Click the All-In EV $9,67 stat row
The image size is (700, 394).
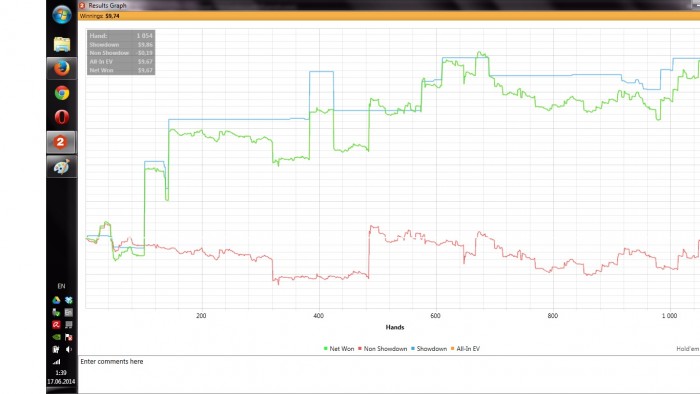tap(121, 62)
